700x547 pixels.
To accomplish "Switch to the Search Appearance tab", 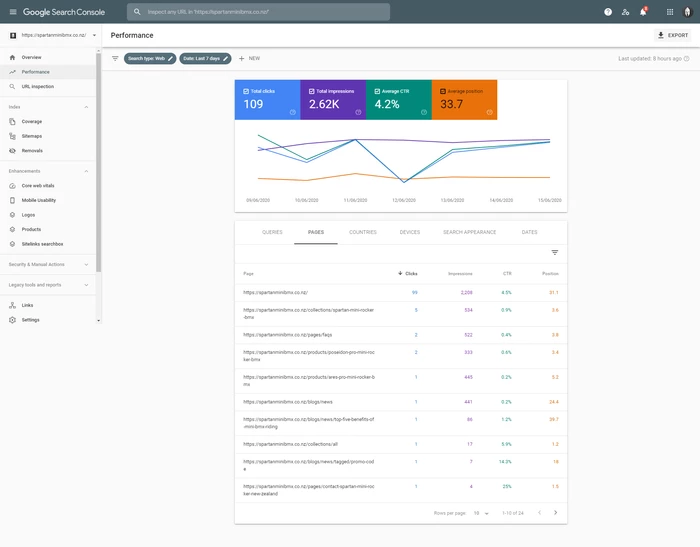I will coord(470,232).
